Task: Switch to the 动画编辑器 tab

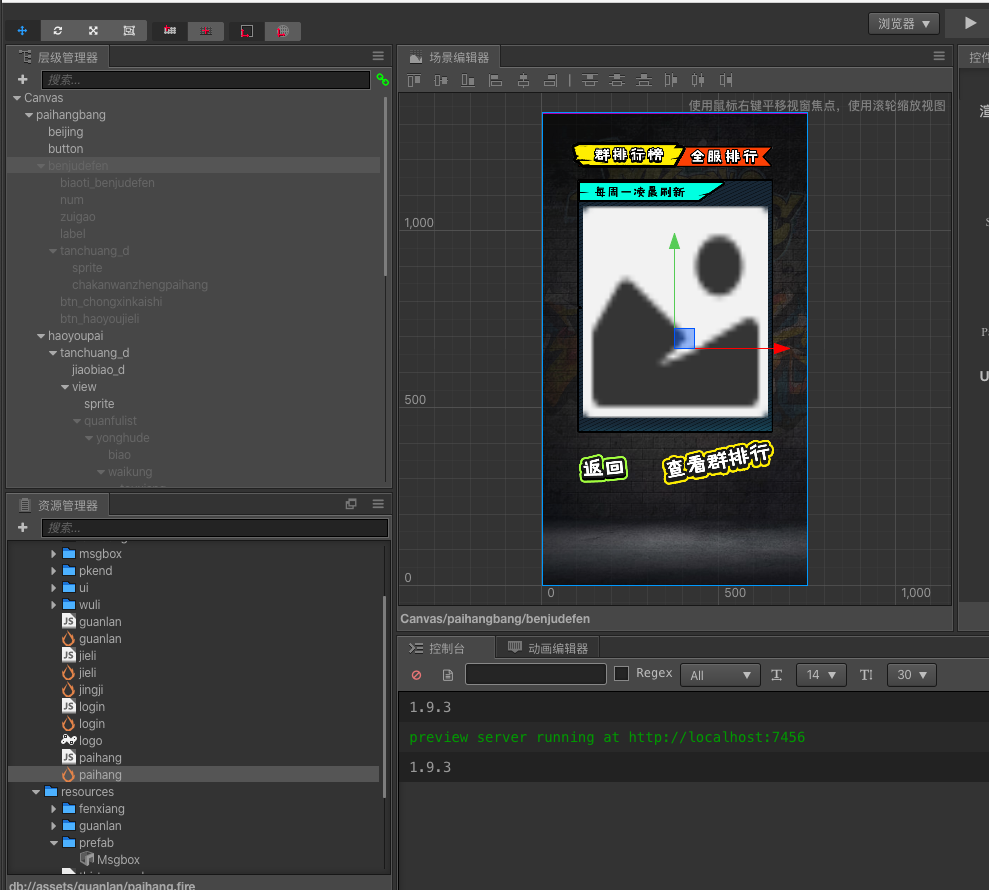Action: click(x=548, y=648)
